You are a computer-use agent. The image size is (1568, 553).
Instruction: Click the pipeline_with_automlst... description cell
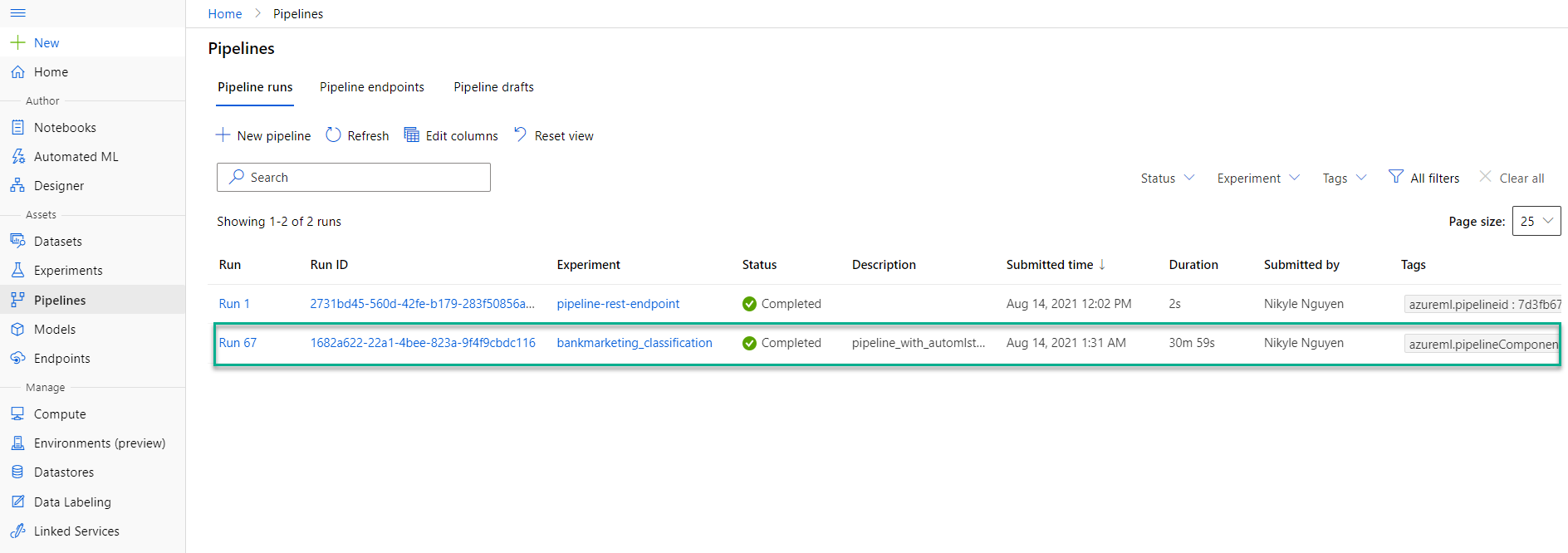[x=919, y=343]
